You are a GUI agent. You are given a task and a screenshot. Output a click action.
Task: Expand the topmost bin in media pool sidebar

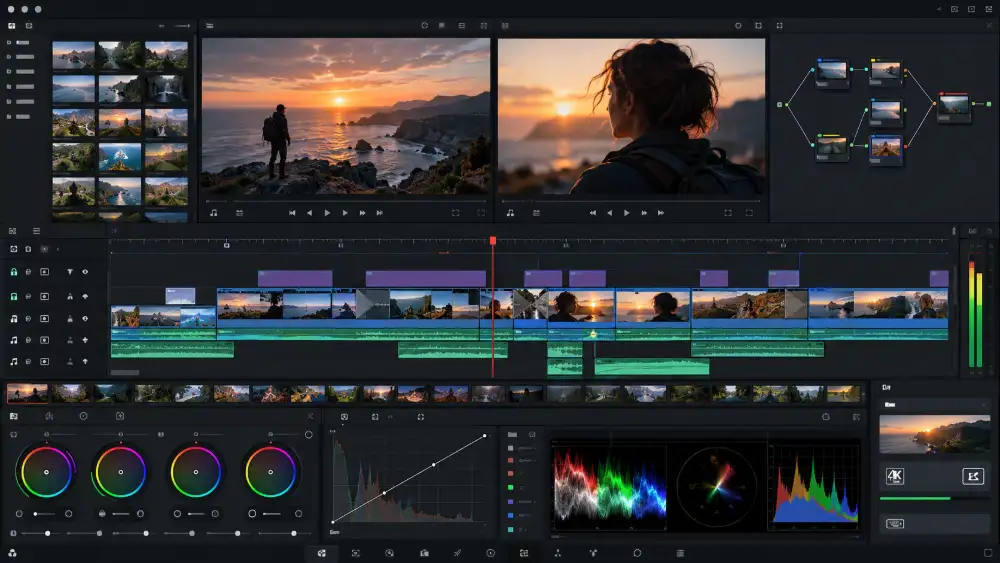[x=9, y=43]
